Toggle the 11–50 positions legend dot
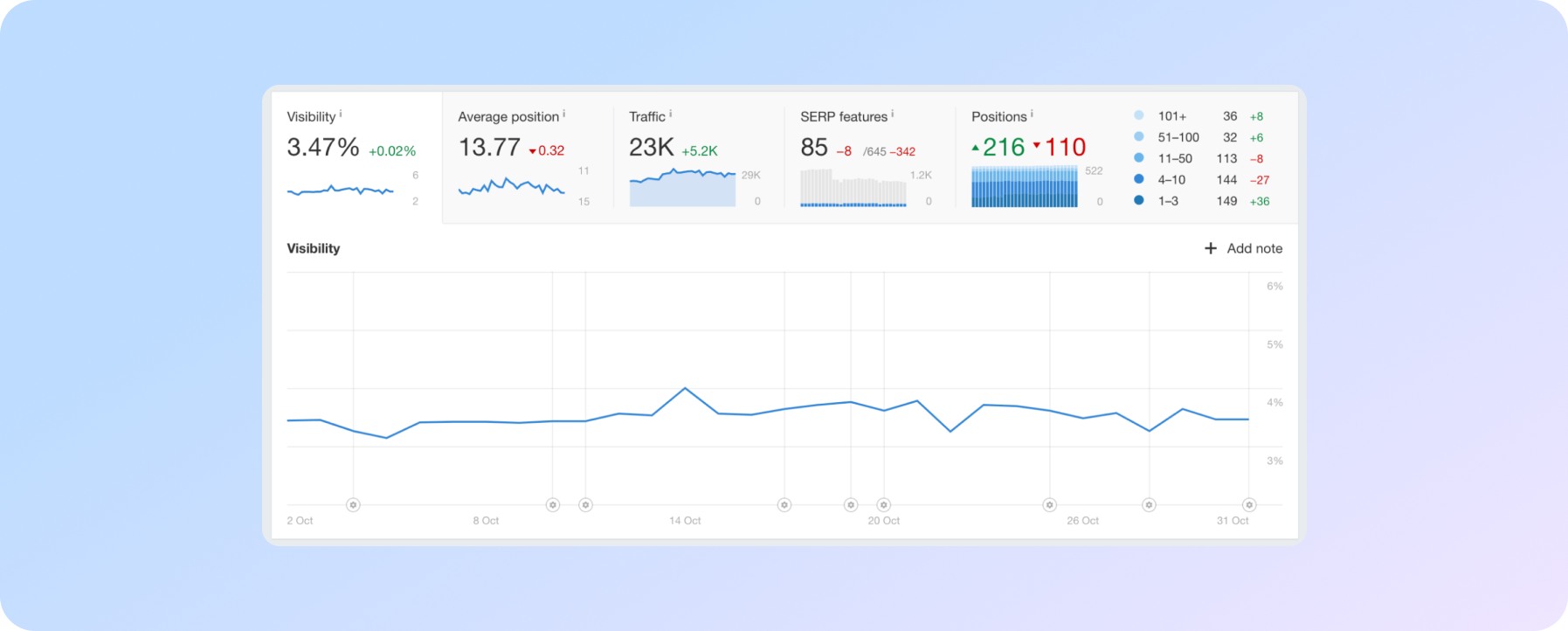Viewport: 1568px width, 631px height. click(1139, 157)
